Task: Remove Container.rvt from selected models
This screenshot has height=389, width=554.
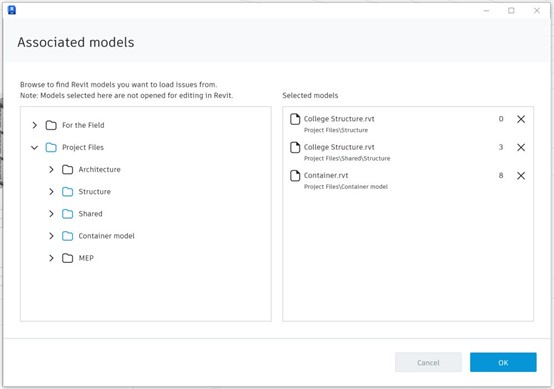Action: coord(521,176)
